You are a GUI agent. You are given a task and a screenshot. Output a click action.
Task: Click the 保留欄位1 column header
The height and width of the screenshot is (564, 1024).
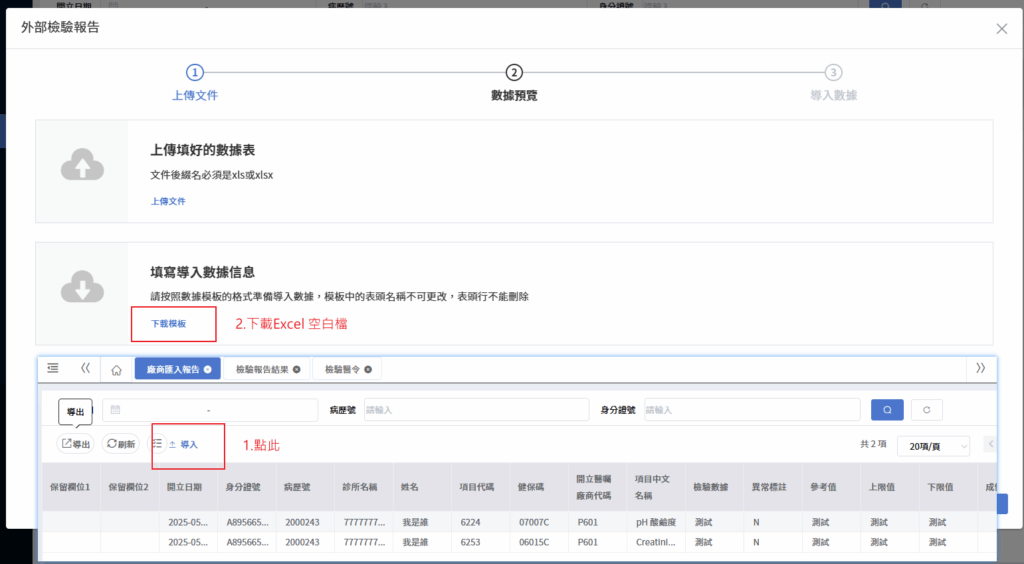point(70,487)
